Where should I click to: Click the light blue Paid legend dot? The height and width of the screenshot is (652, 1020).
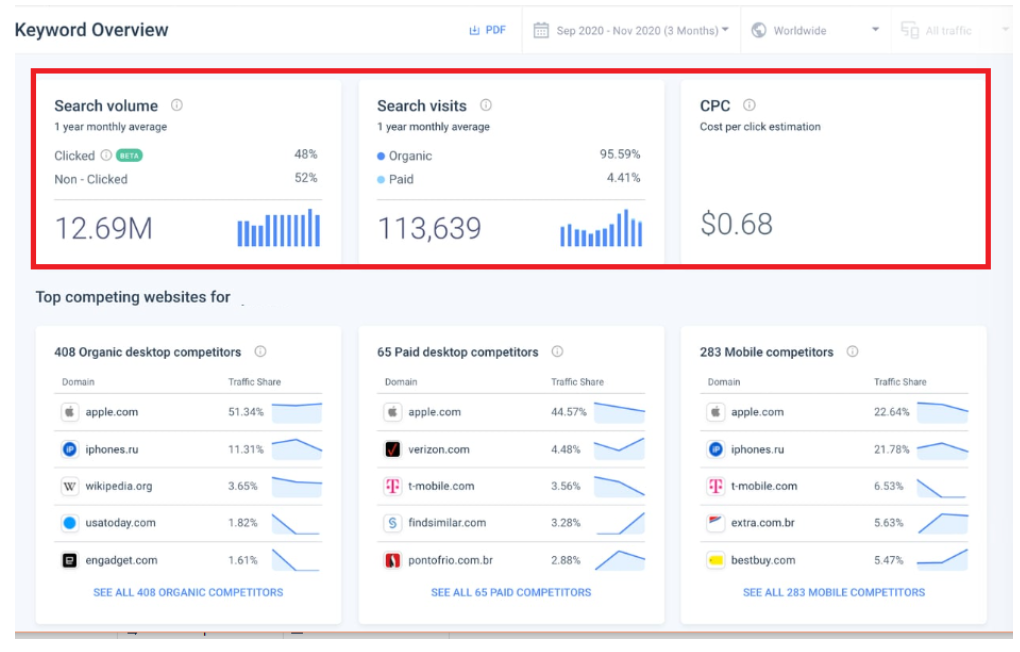(382, 178)
